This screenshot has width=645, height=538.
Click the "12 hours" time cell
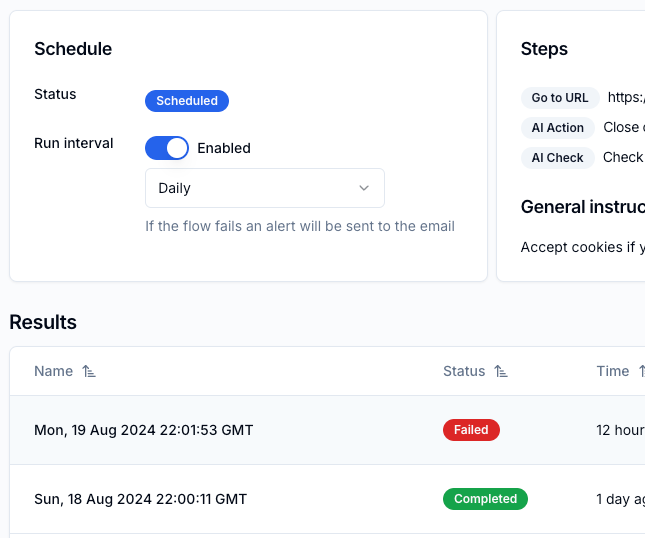click(x=620, y=430)
